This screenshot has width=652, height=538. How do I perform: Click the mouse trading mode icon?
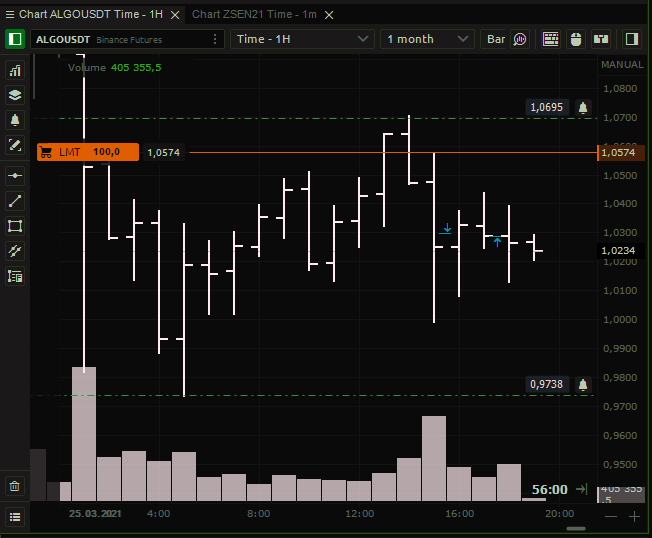click(575, 39)
